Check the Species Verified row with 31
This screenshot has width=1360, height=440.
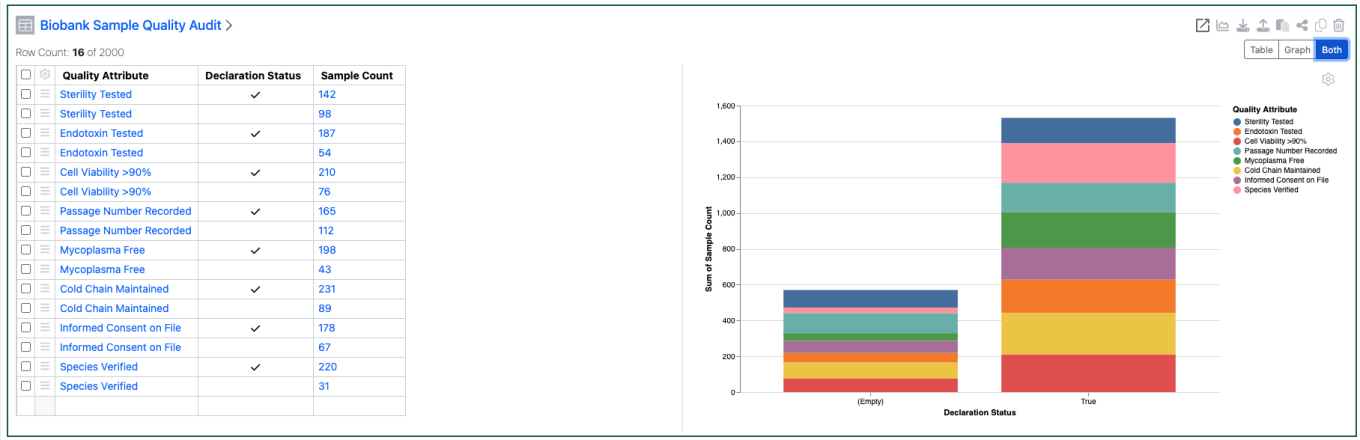[x=26, y=387]
